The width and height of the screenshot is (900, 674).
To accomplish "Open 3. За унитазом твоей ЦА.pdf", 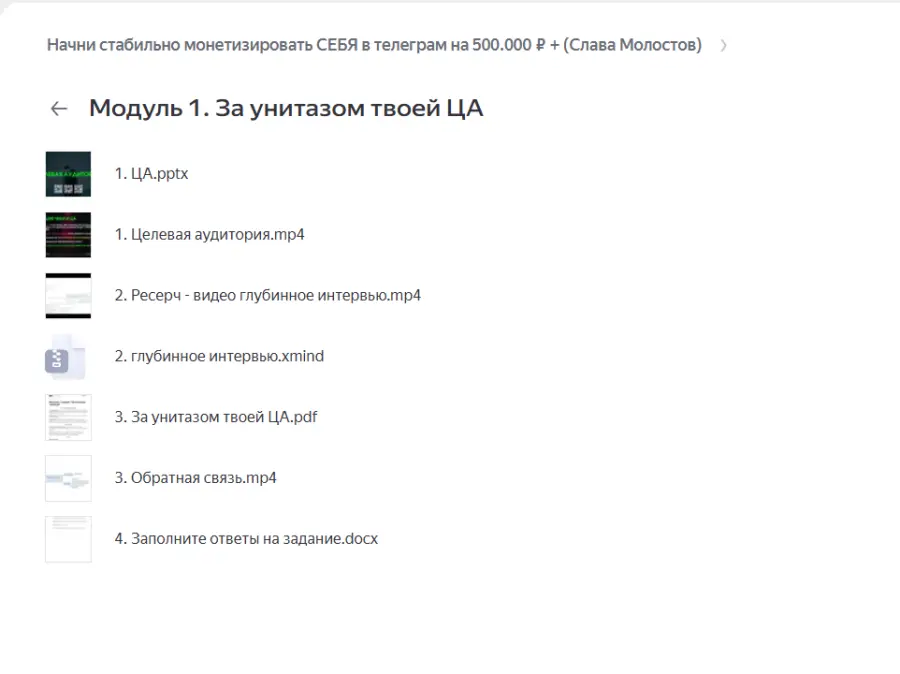I will coord(216,417).
